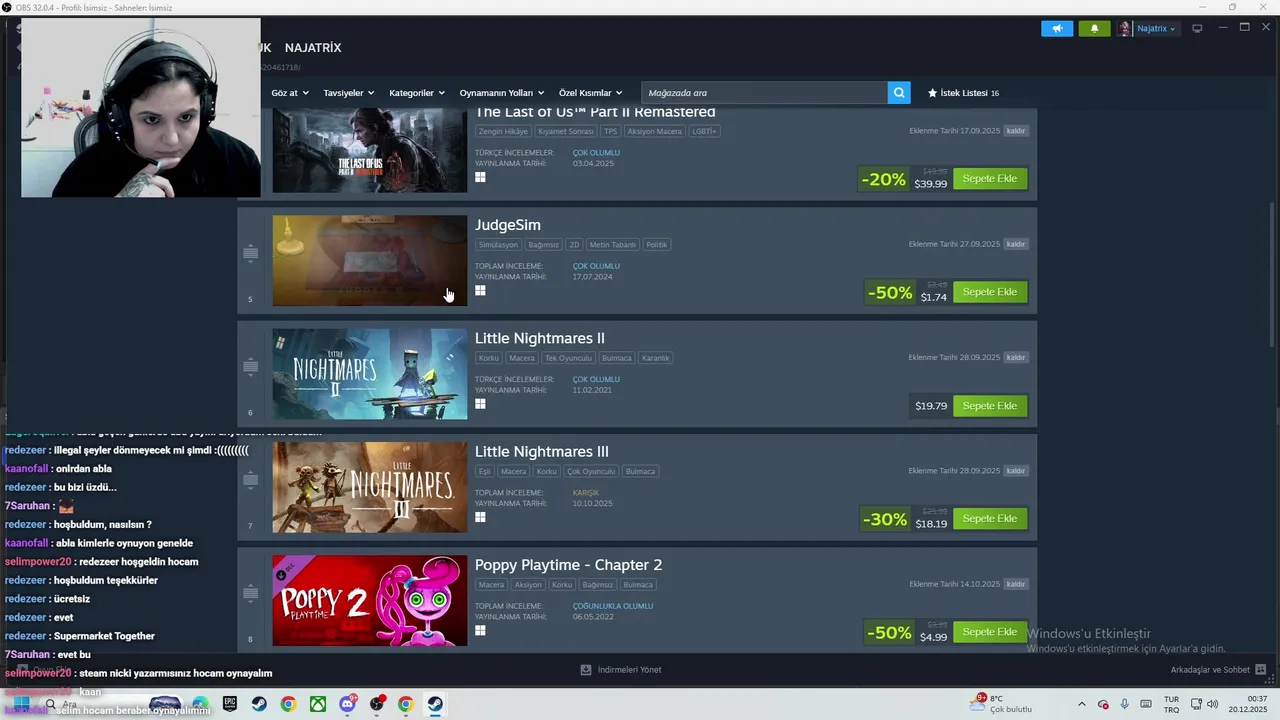Click the Windows platform icon under JudgeSim
The width and height of the screenshot is (1280, 720).
[x=480, y=290]
